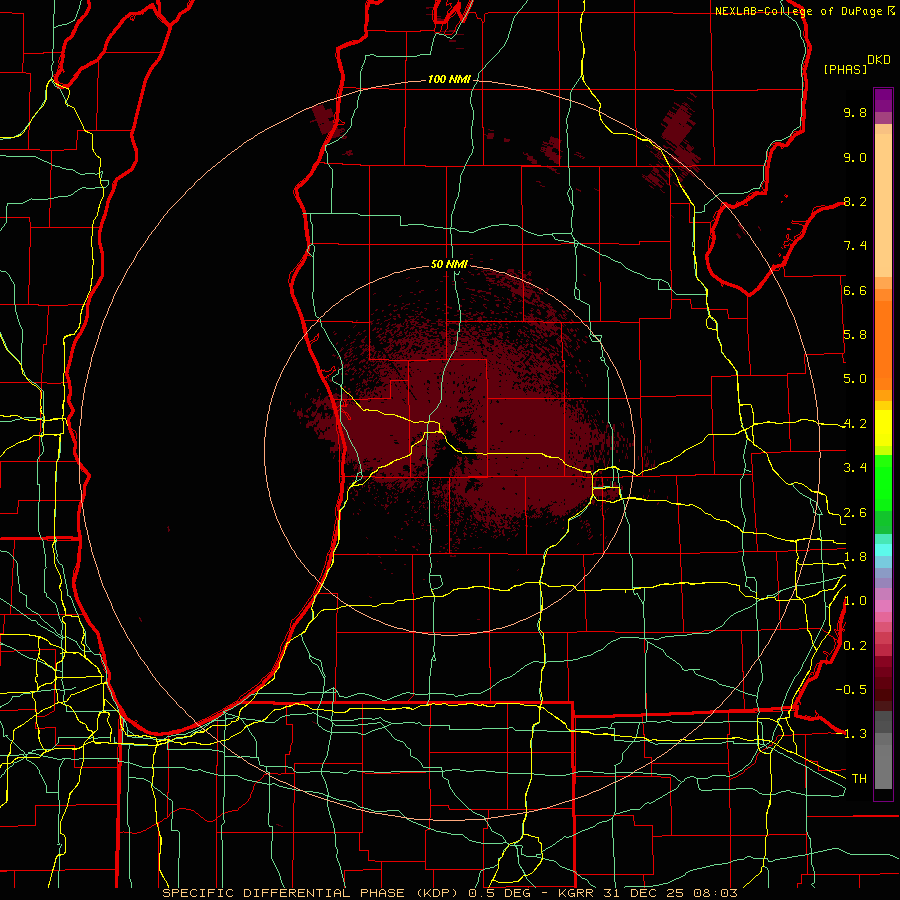Image resolution: width=900 pixels, height=900 pixels.
Task: Click the NEXLAB-College of DuPage header text
Action: (799, 11)
